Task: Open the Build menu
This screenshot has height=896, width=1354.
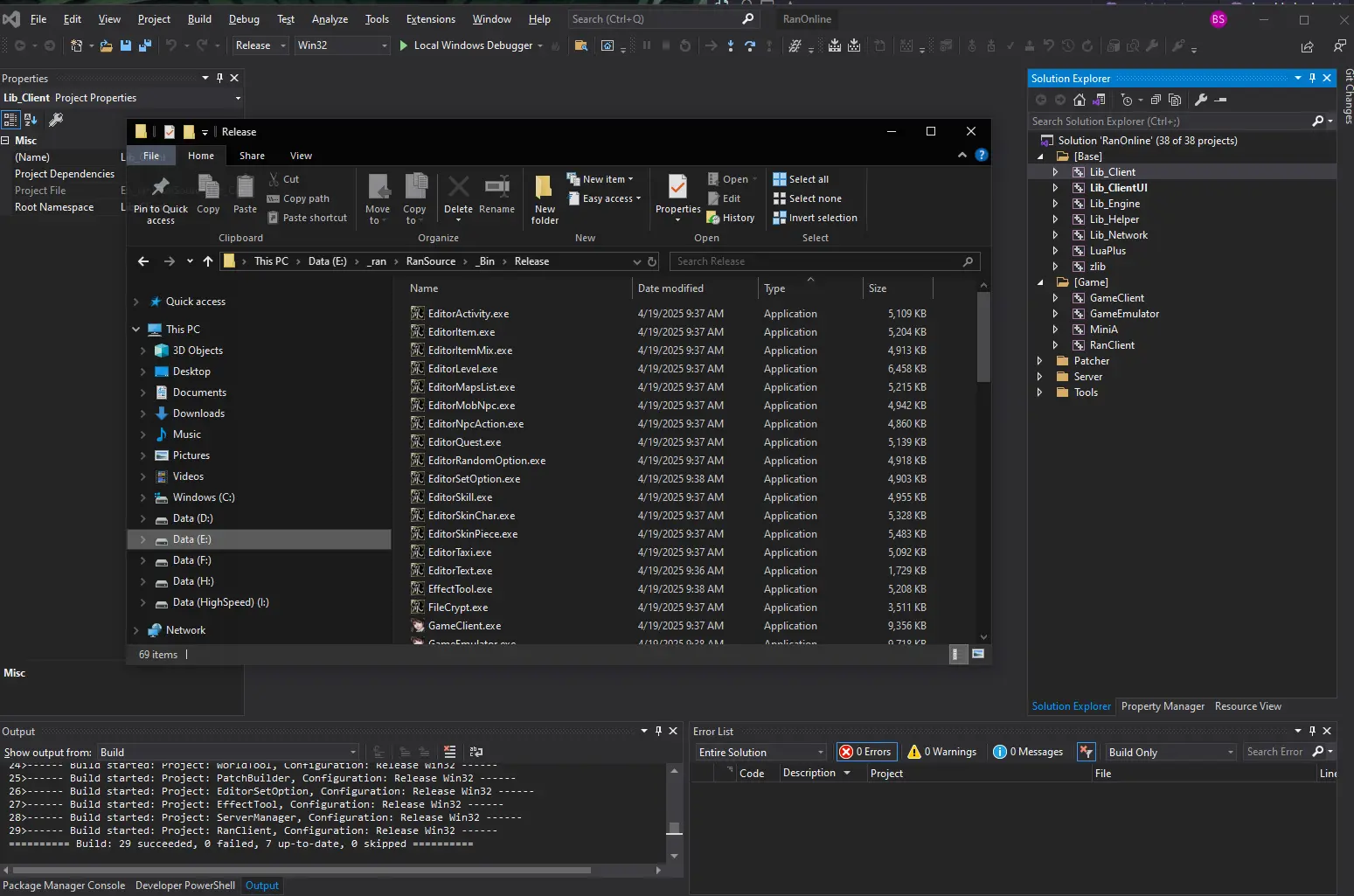Action: click(199, 19)
